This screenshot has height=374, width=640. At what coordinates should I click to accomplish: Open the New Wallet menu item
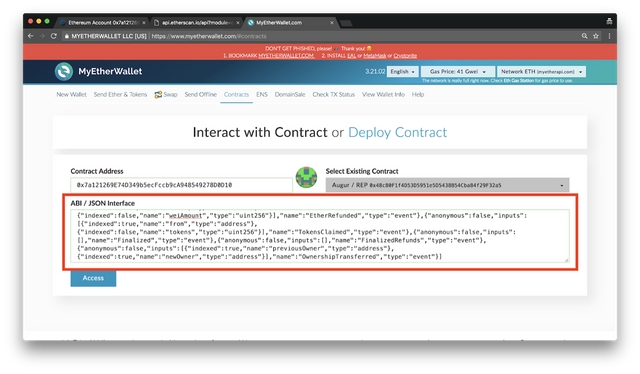(71, 94)
